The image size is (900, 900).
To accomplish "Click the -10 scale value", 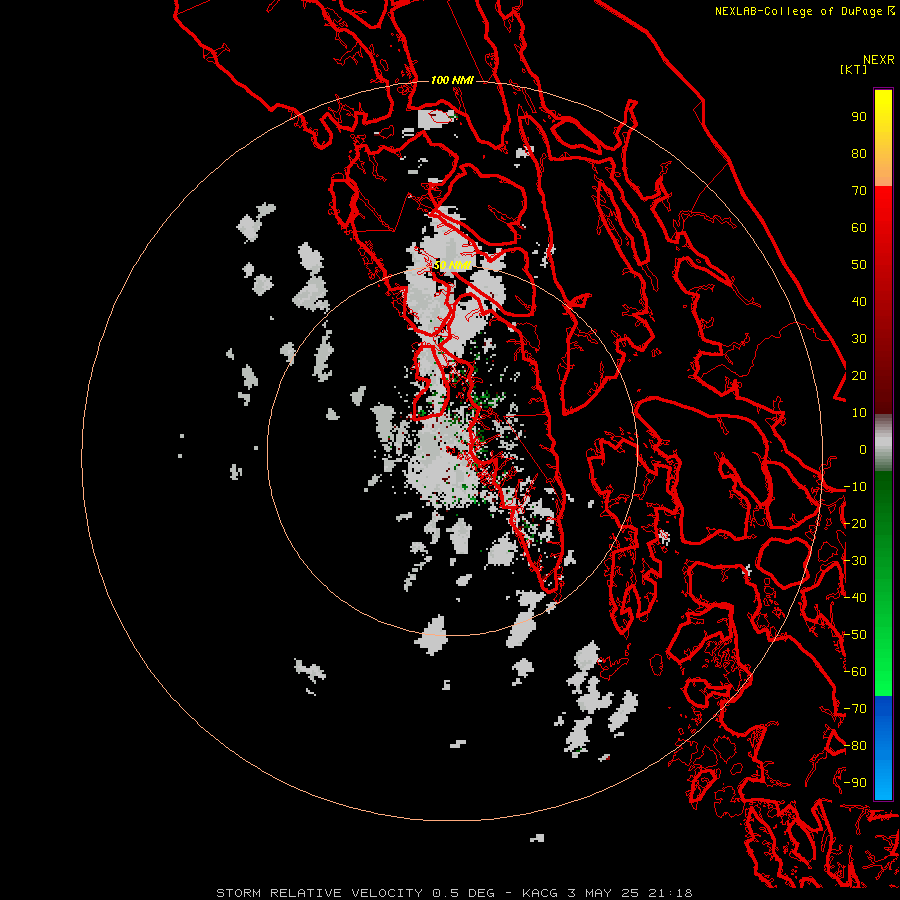I will pyautogui.click(x=855, y=487).
